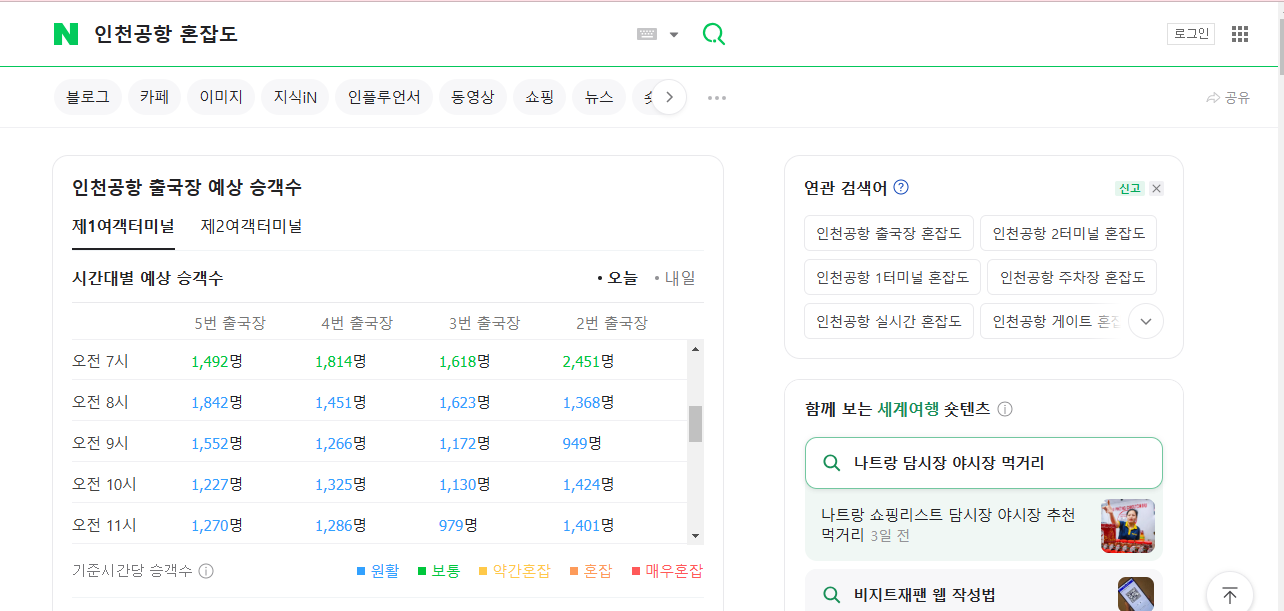Click the Naver logo icon
Image resolution: width=1284 pixels, height=611 pixels.
(66, 33)
